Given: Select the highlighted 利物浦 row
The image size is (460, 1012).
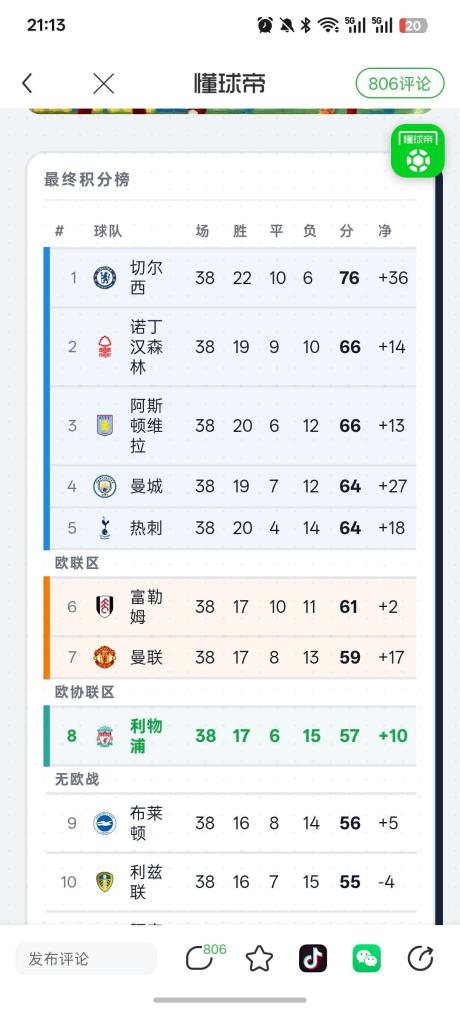Looking at the screenshot, I should [230, 736].
